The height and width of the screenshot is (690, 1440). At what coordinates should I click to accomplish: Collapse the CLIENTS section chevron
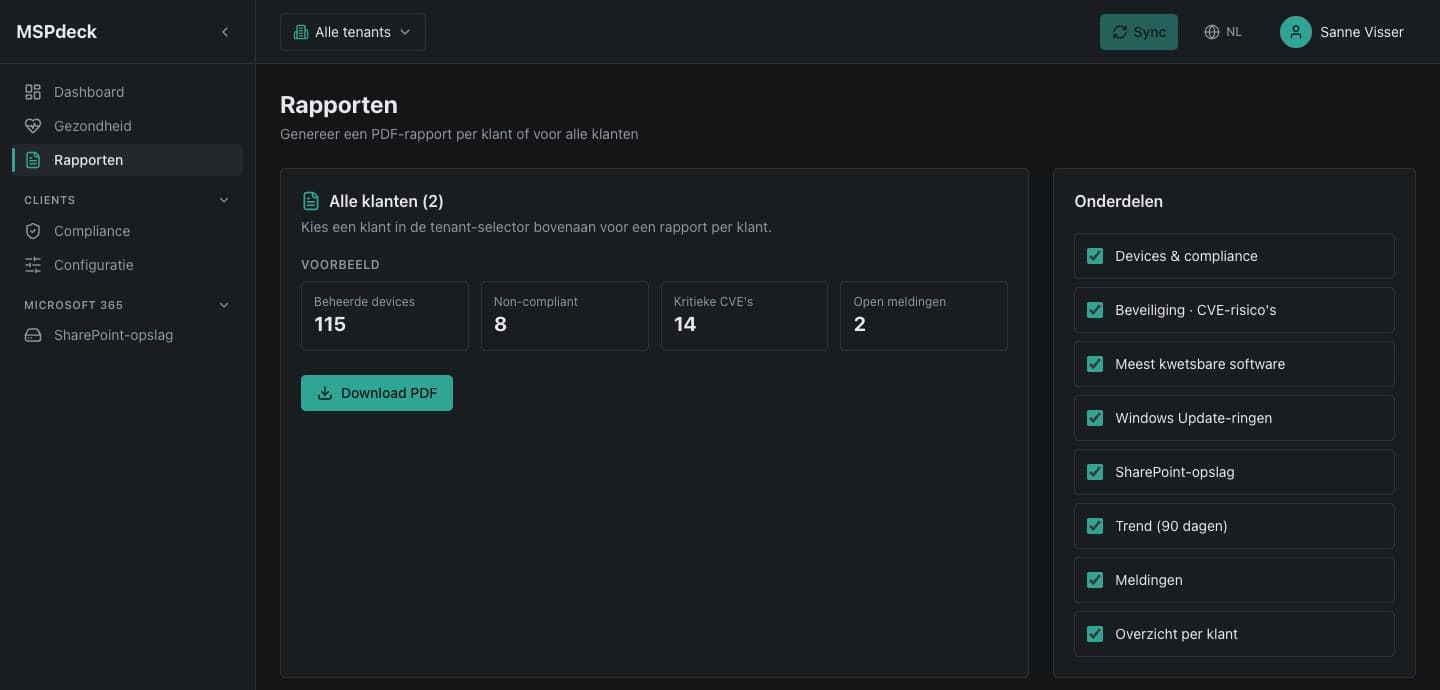(x=224, y=200)
